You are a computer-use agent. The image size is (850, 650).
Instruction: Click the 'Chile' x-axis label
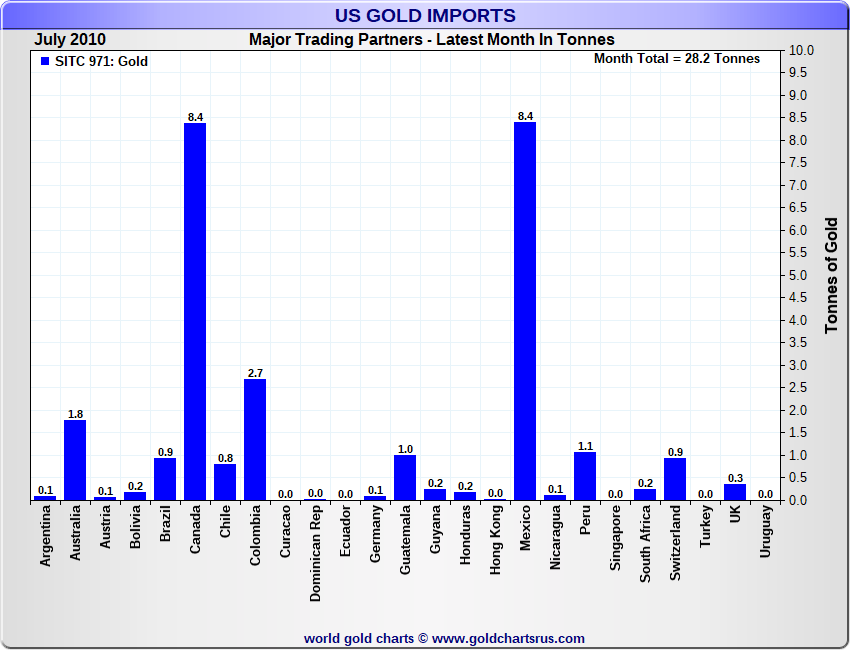point(226,521)
